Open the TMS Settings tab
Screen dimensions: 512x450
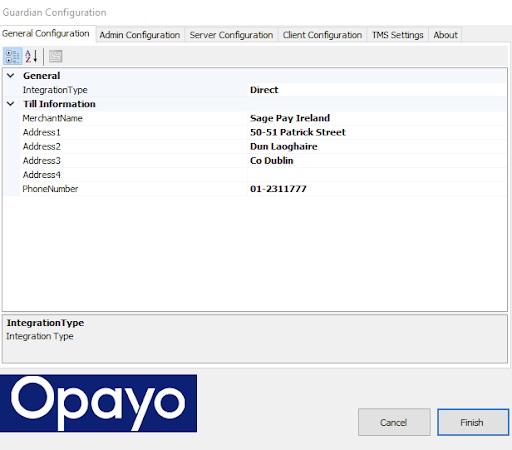coord(398,35)
